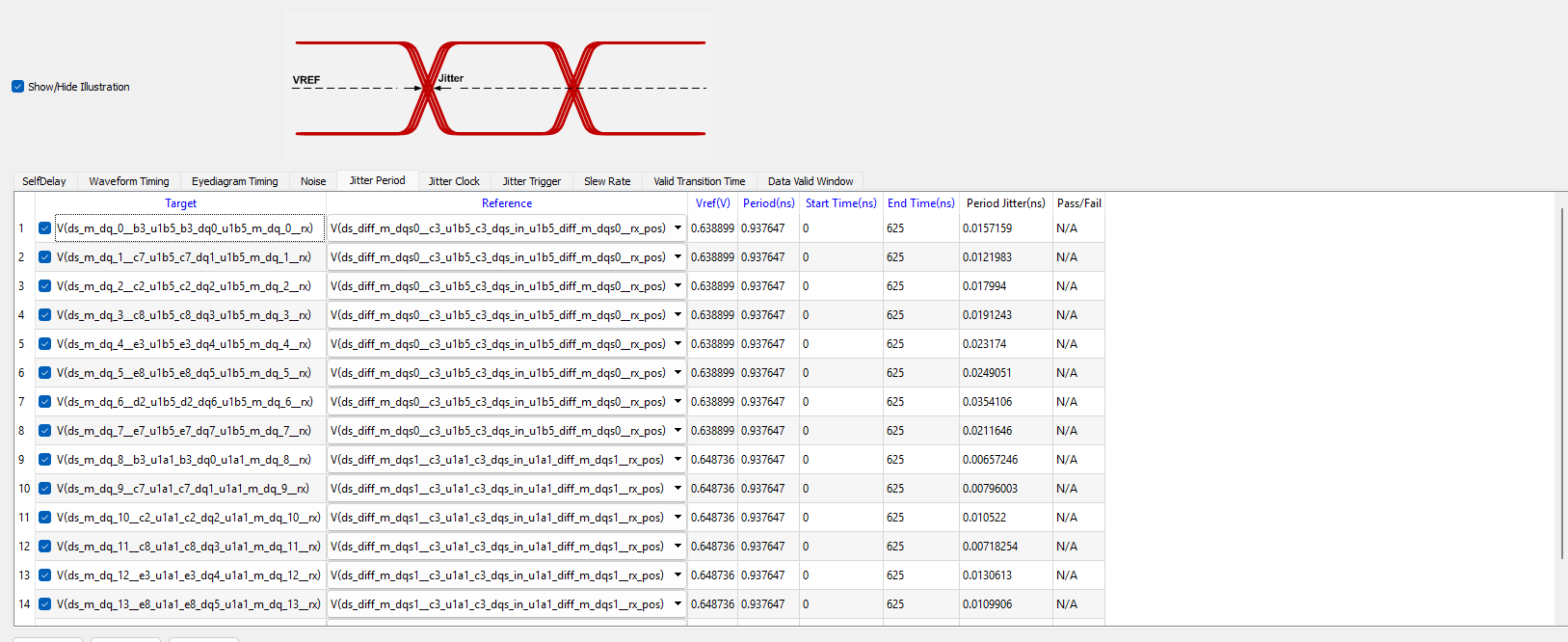Select the Vref cell in row 3
The image size is (1568, 642).
click(712, 286)
